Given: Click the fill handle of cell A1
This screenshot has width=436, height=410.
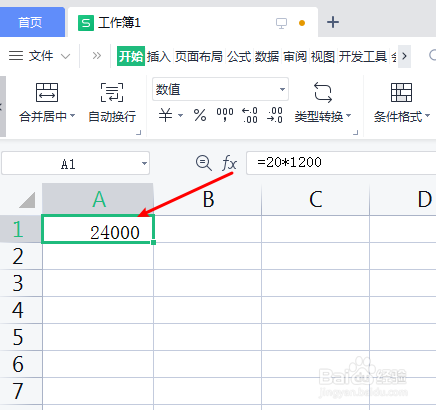Looking at the screenshot, I should [x=153, y=242].
